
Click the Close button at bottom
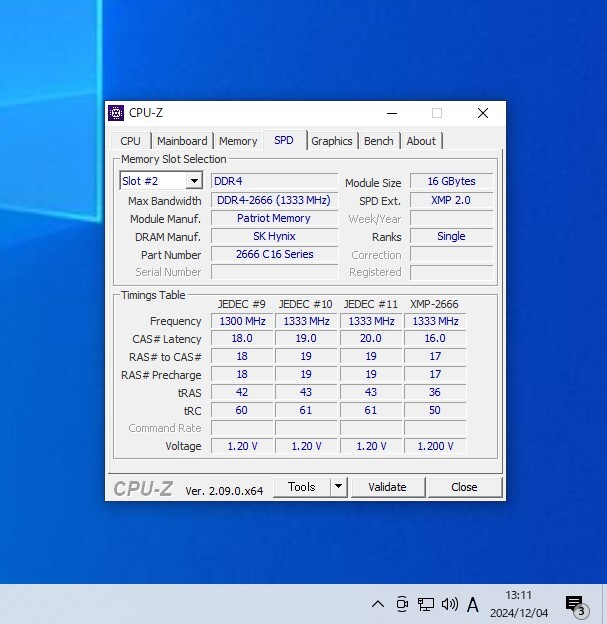coord(464,487)
